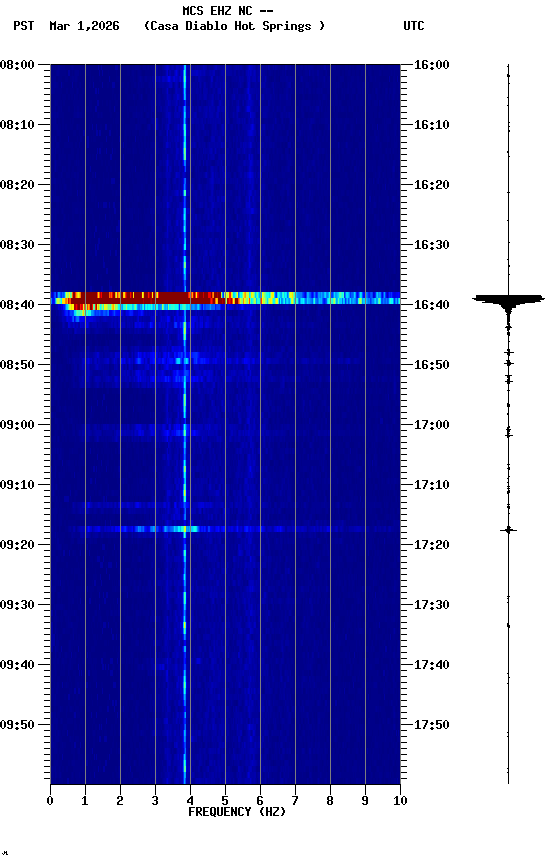
Task: Click the '7' frequency axis tick label
Action: 295,801
